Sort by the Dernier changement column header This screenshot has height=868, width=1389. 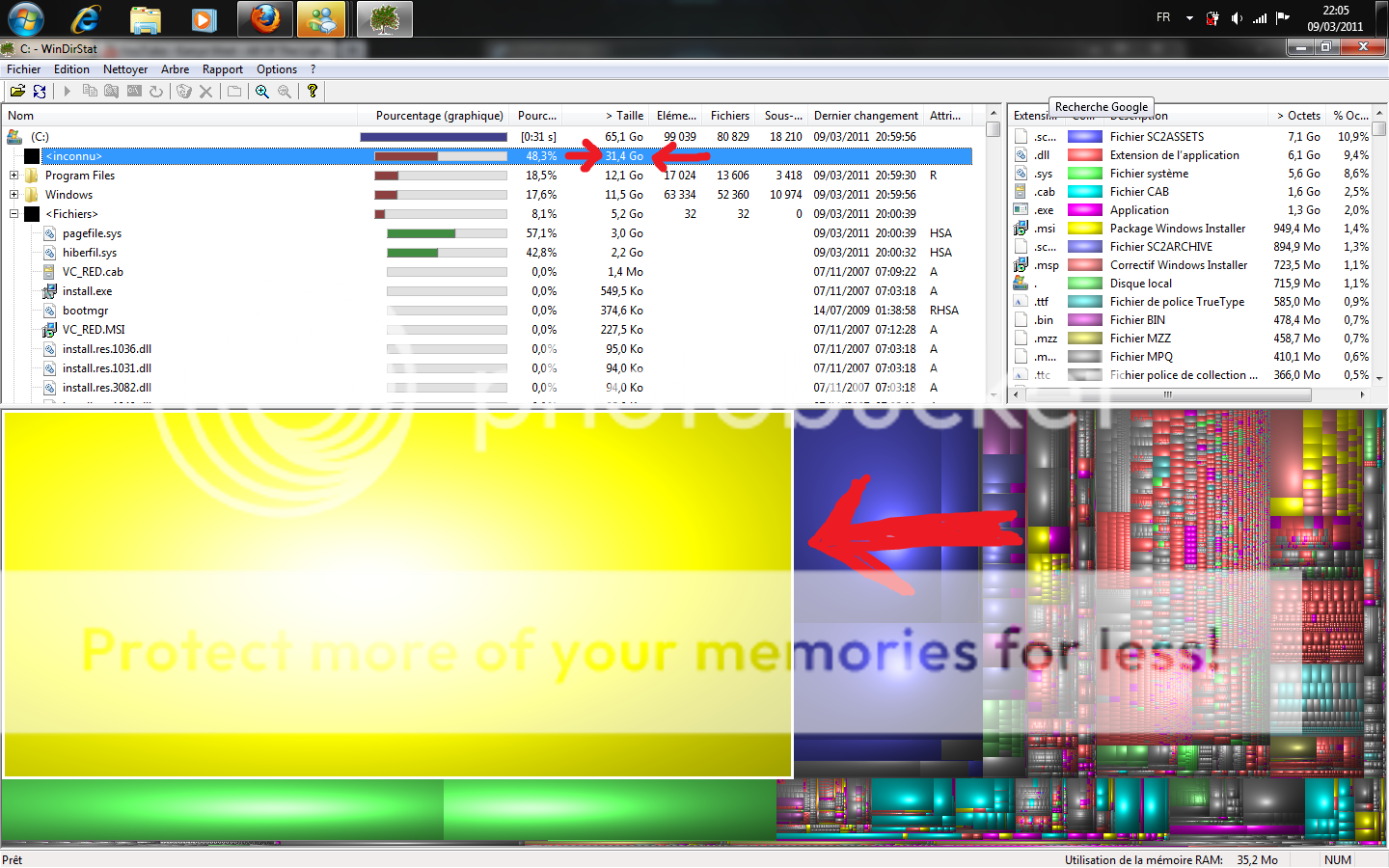click(x=865, y=116)
